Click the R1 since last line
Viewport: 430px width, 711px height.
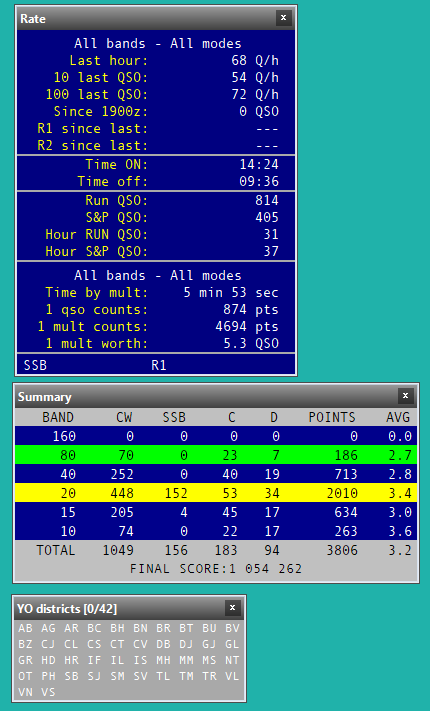(156, 129)
